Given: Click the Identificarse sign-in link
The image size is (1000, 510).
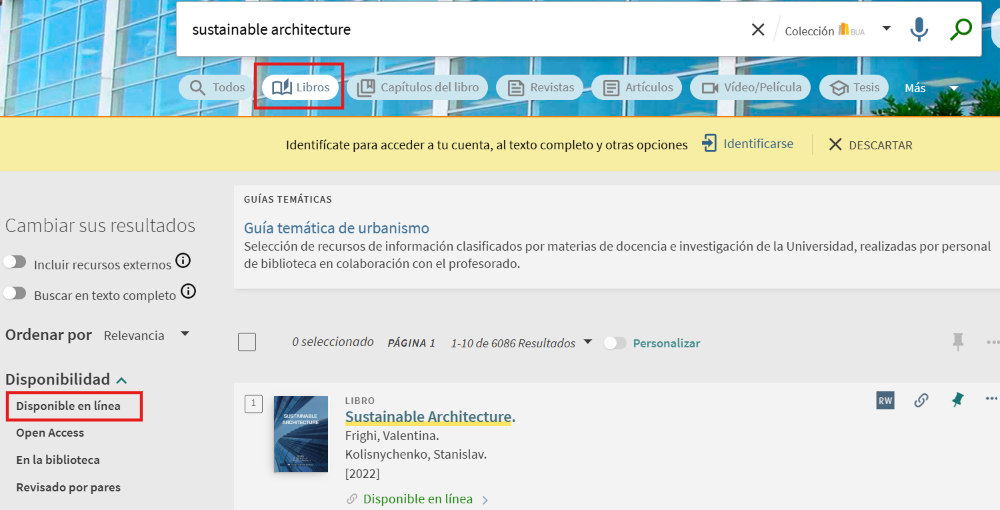Looking at the screenshot, I should click(747, 144).
